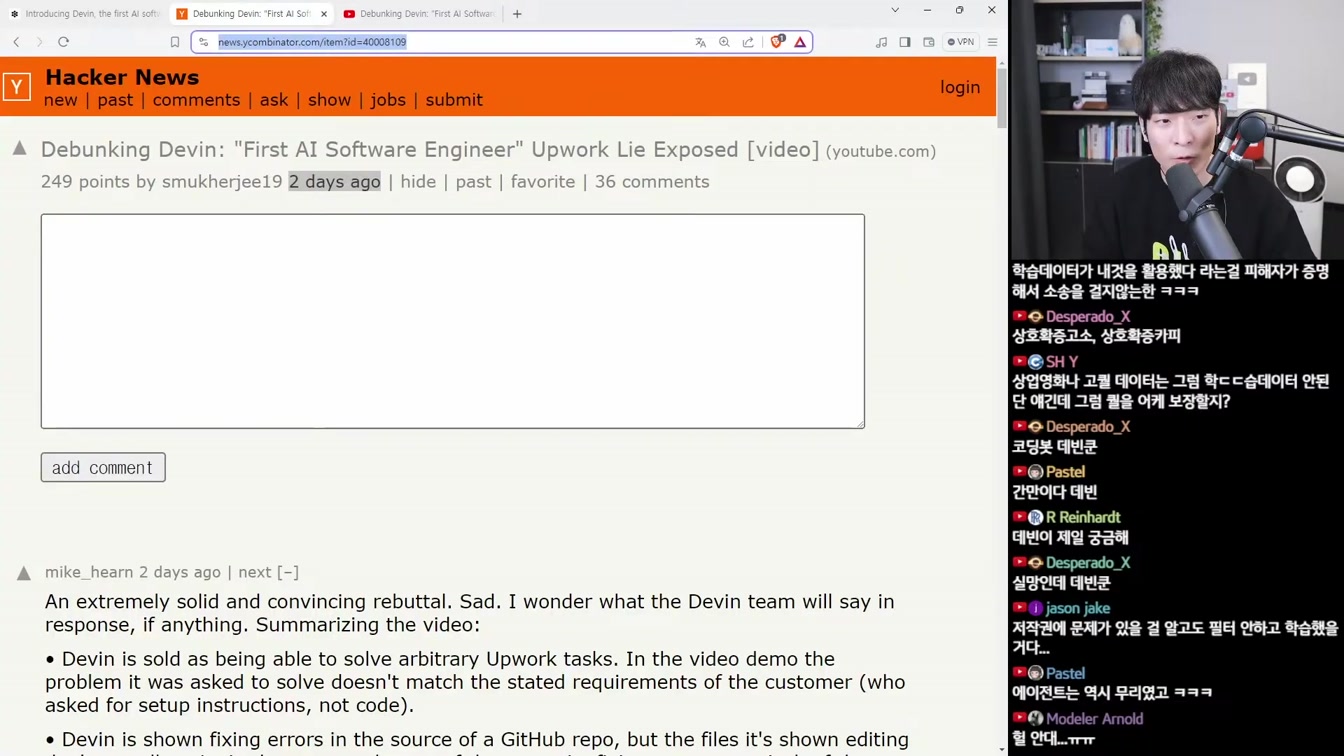This screenshot has height=756, width=1344.
Task: Open the 'submit' page
Action: click(x=454, y=100)
